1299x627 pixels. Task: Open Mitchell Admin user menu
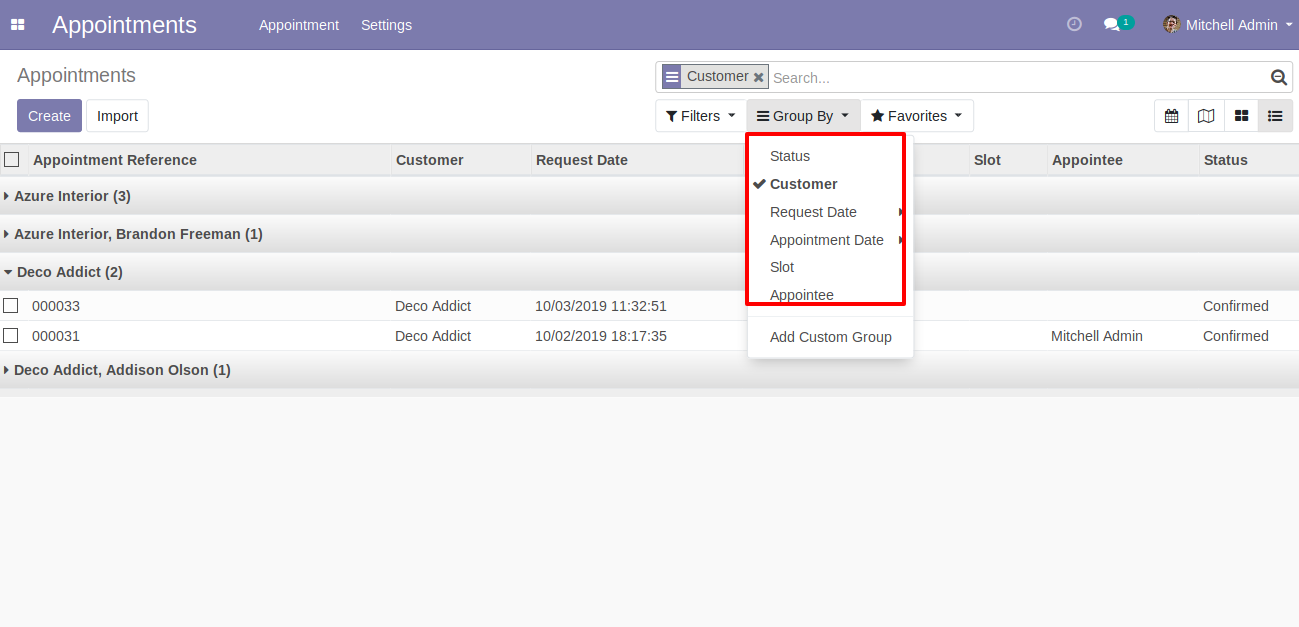click(1227, 25)
